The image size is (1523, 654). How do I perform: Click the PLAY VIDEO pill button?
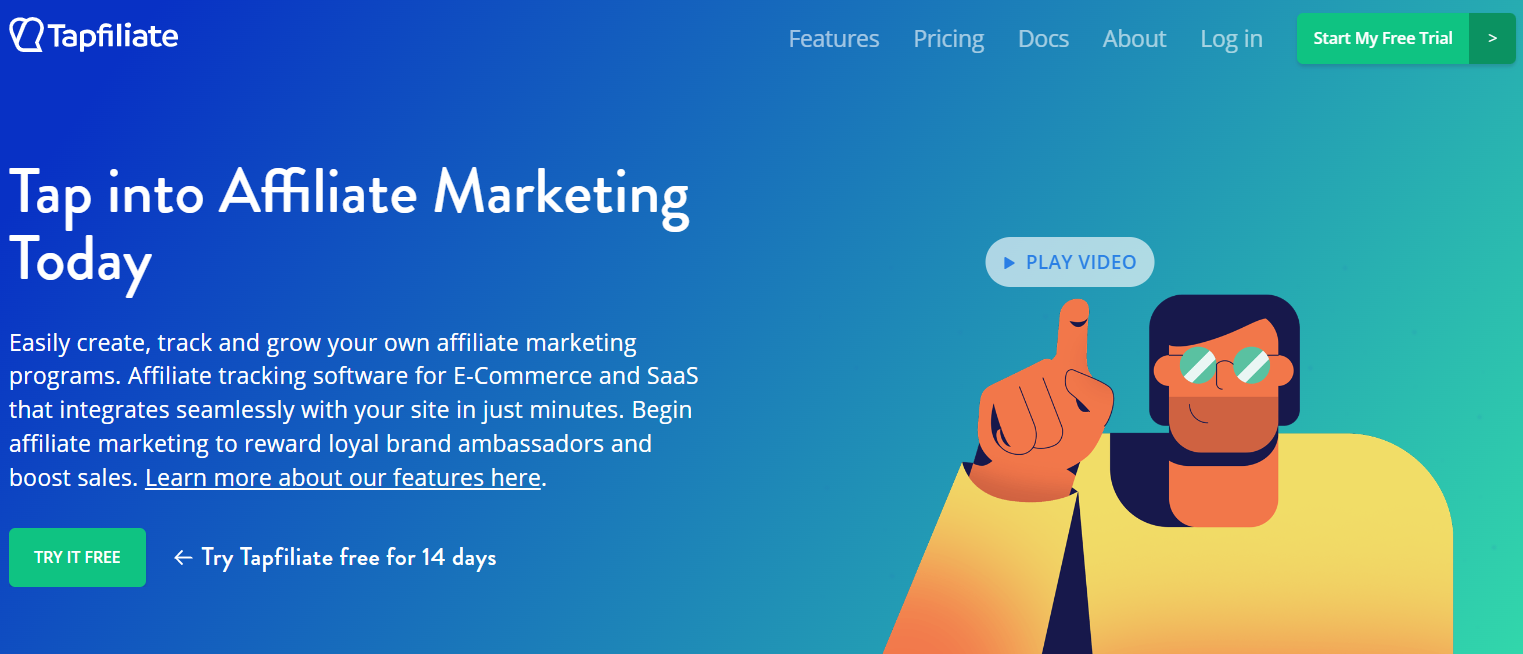pos(1069,262)
